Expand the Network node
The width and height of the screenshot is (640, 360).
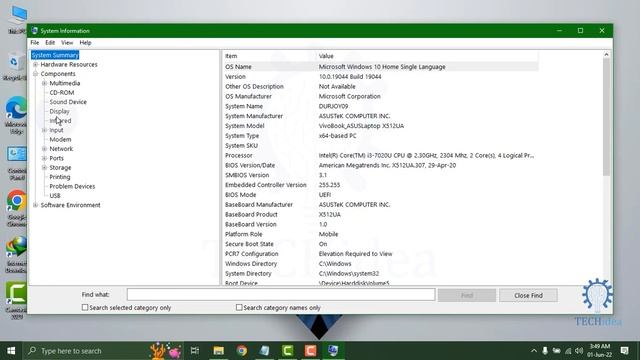coord(44,149)
